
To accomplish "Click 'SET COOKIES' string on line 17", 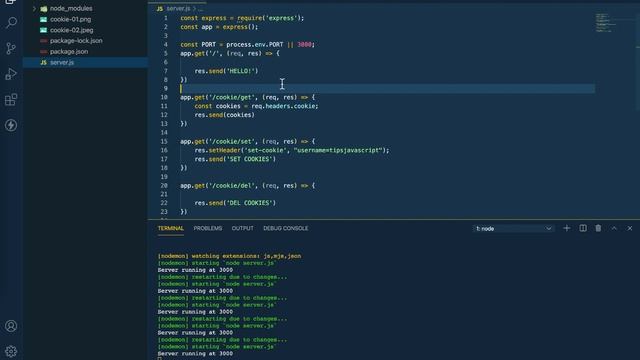I will tap(250, 159).
